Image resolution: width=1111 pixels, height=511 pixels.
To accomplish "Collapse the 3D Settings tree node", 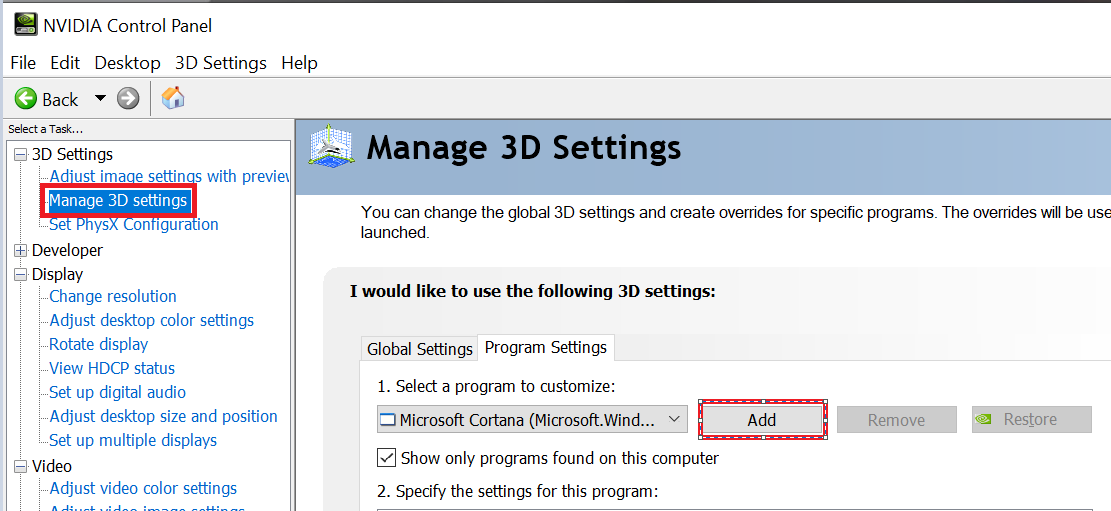I will point(21,155).
